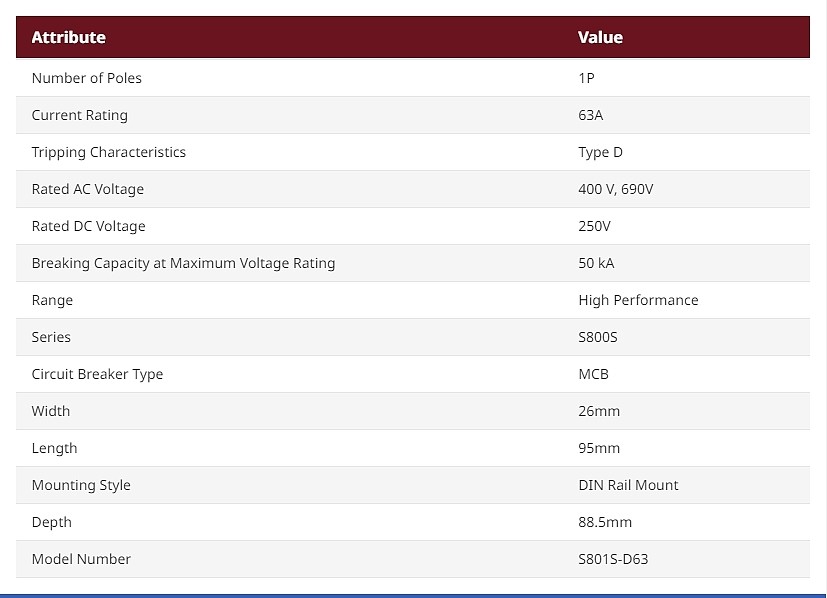Viewport: 827px width, 598px height.
Task: Select the Number of Poles label
Action: point(86,78)
